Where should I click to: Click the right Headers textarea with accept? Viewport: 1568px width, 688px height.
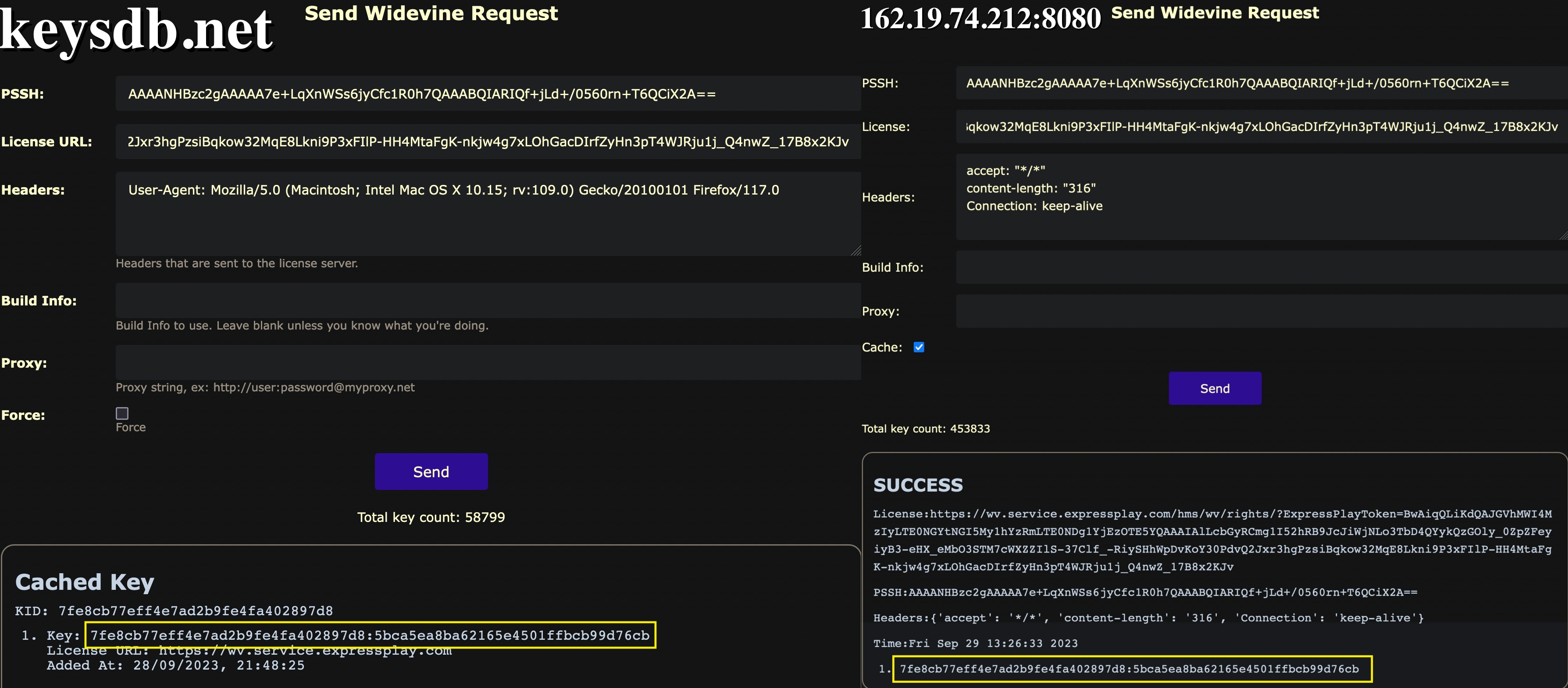(x=1260, y=196)
